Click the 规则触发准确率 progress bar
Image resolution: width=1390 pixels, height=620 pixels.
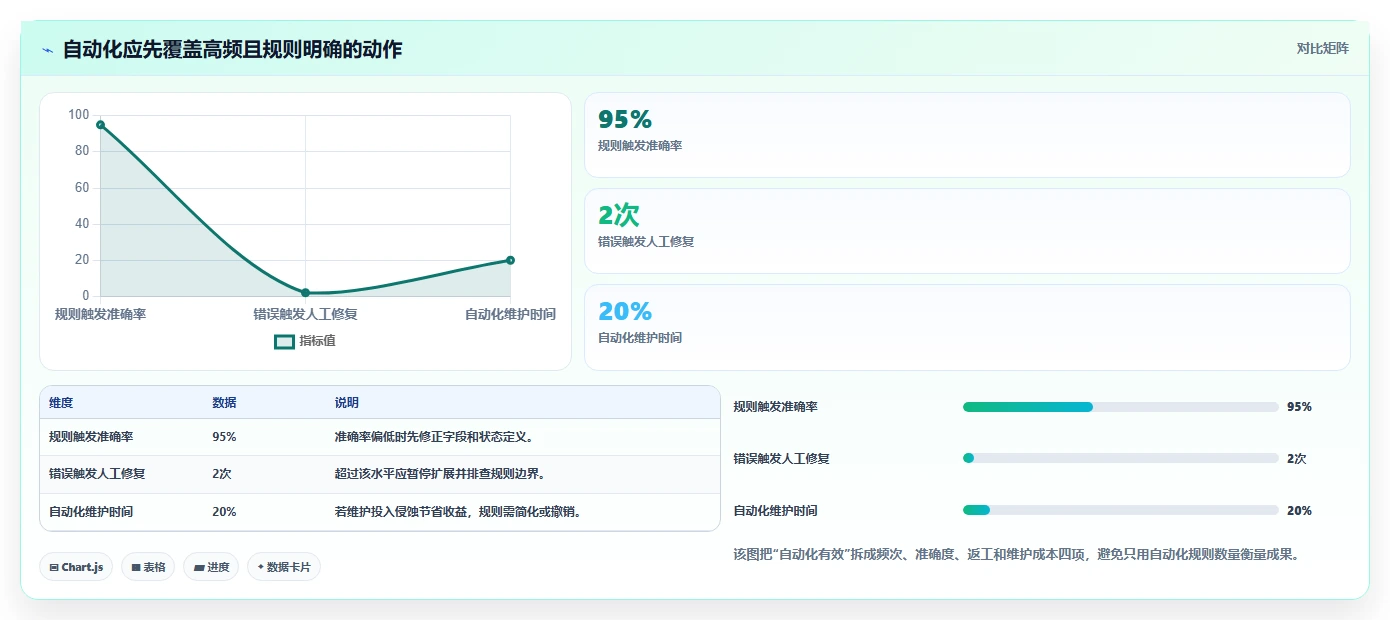click(x=1120, y=407)
